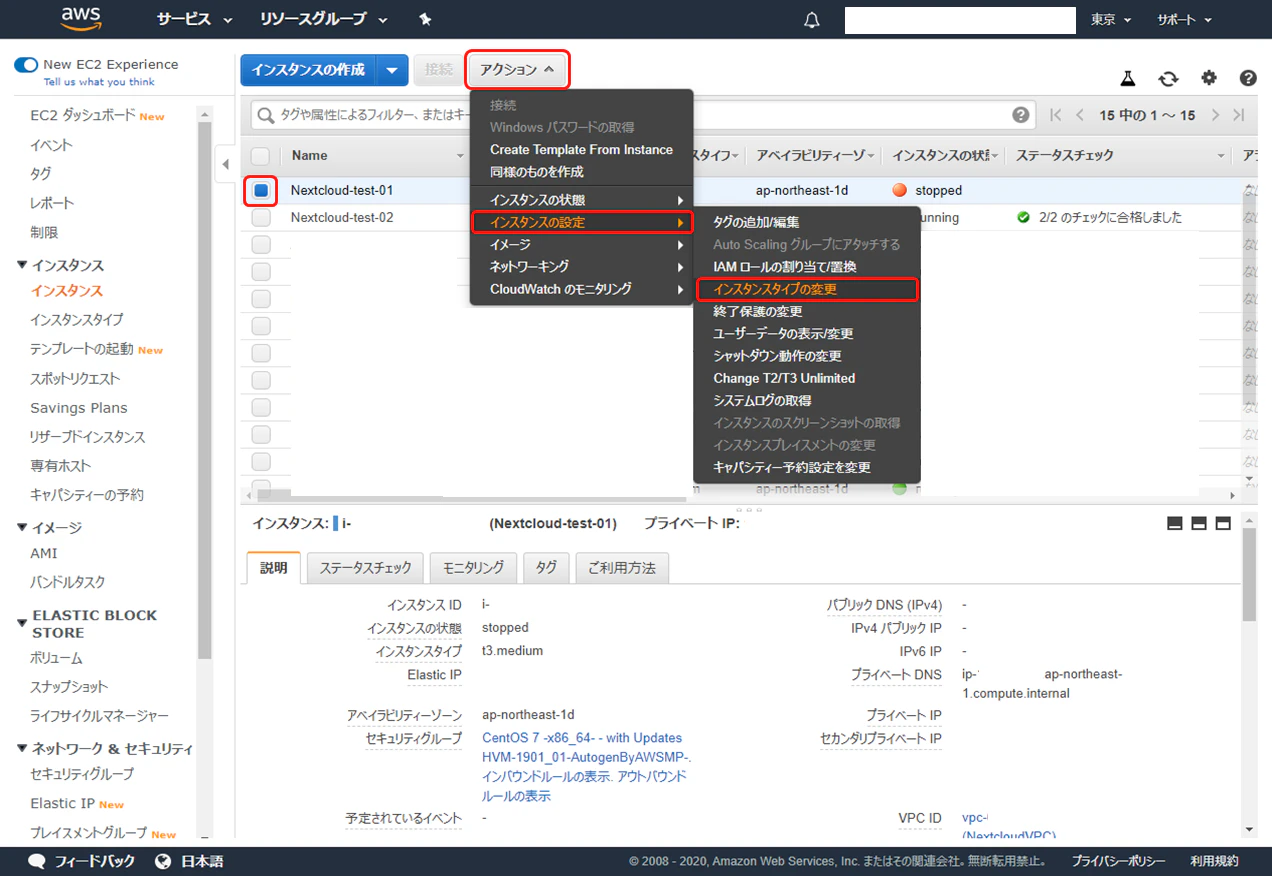Screen dimensions: 1272x876
Task: Switch to the ご利用方法 tab
Action: [x=622, y=567]
